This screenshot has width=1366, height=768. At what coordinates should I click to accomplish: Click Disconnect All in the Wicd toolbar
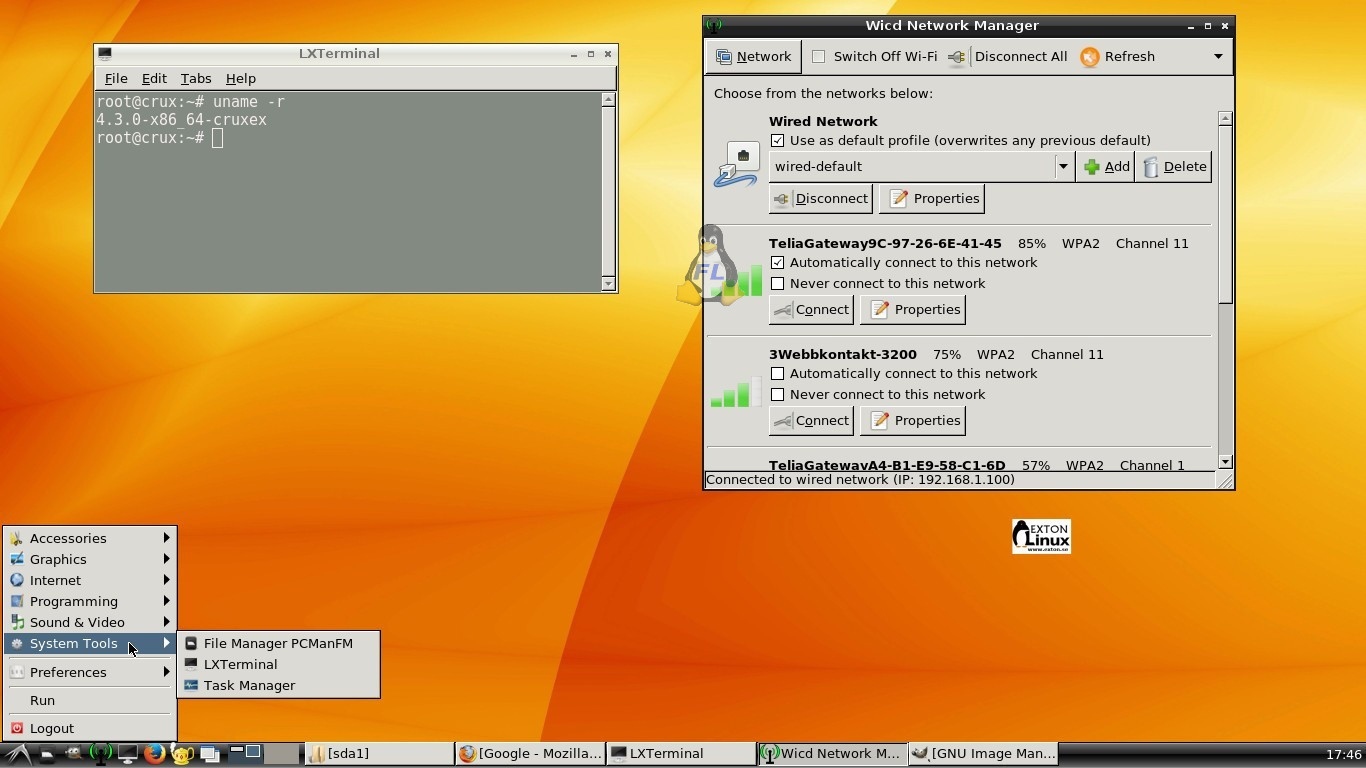pos(1008,57)
